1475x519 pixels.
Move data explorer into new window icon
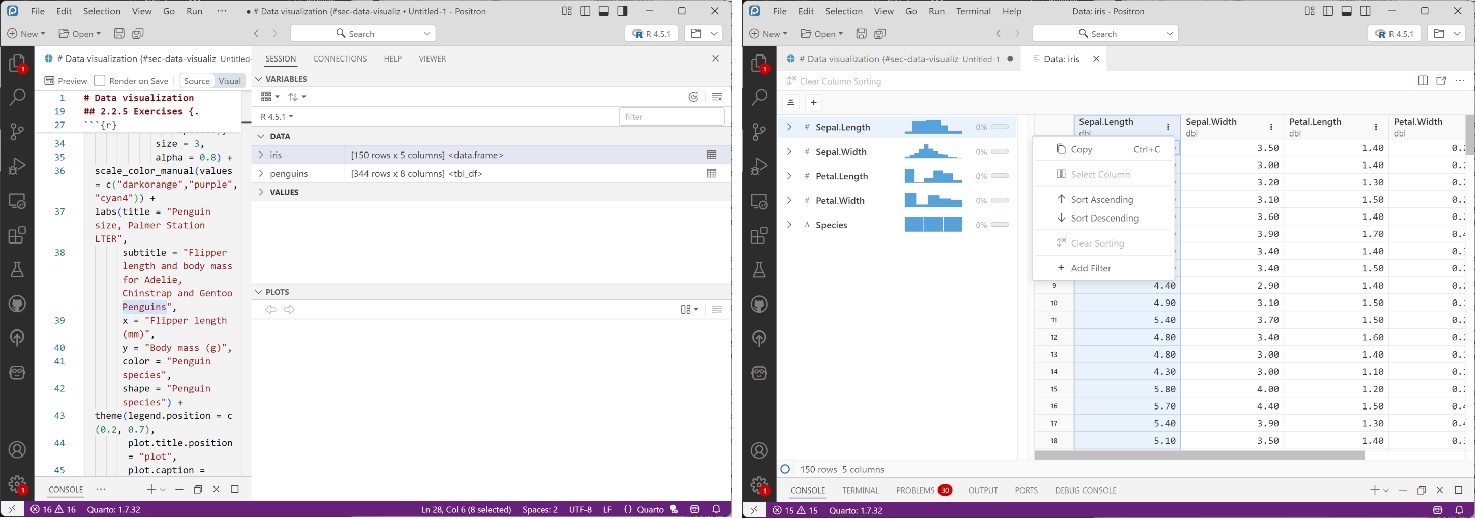1442,81
